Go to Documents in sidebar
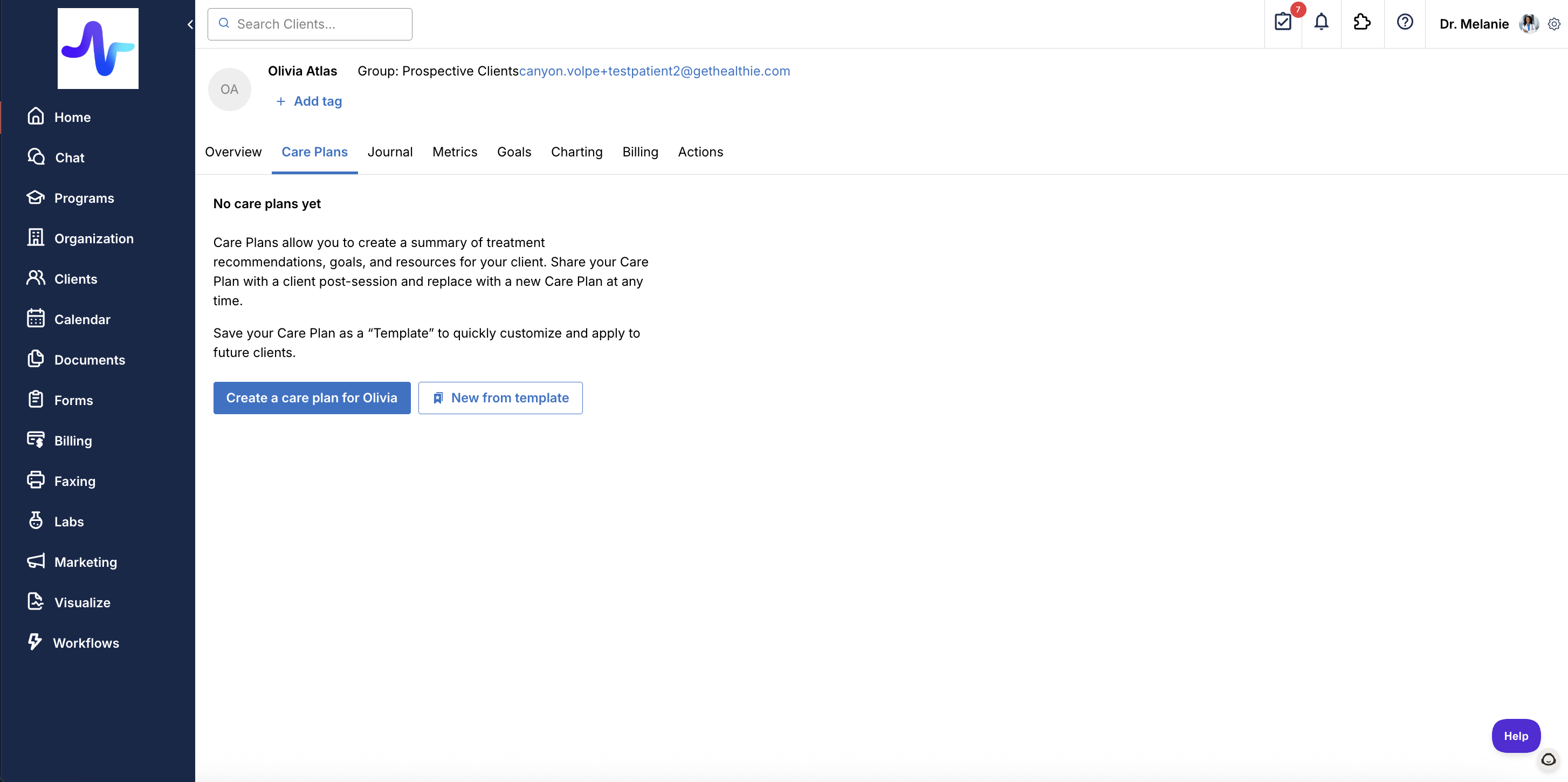Viewport: 1568px width, 782px height. pyautogui.click(x=75, y=359)
